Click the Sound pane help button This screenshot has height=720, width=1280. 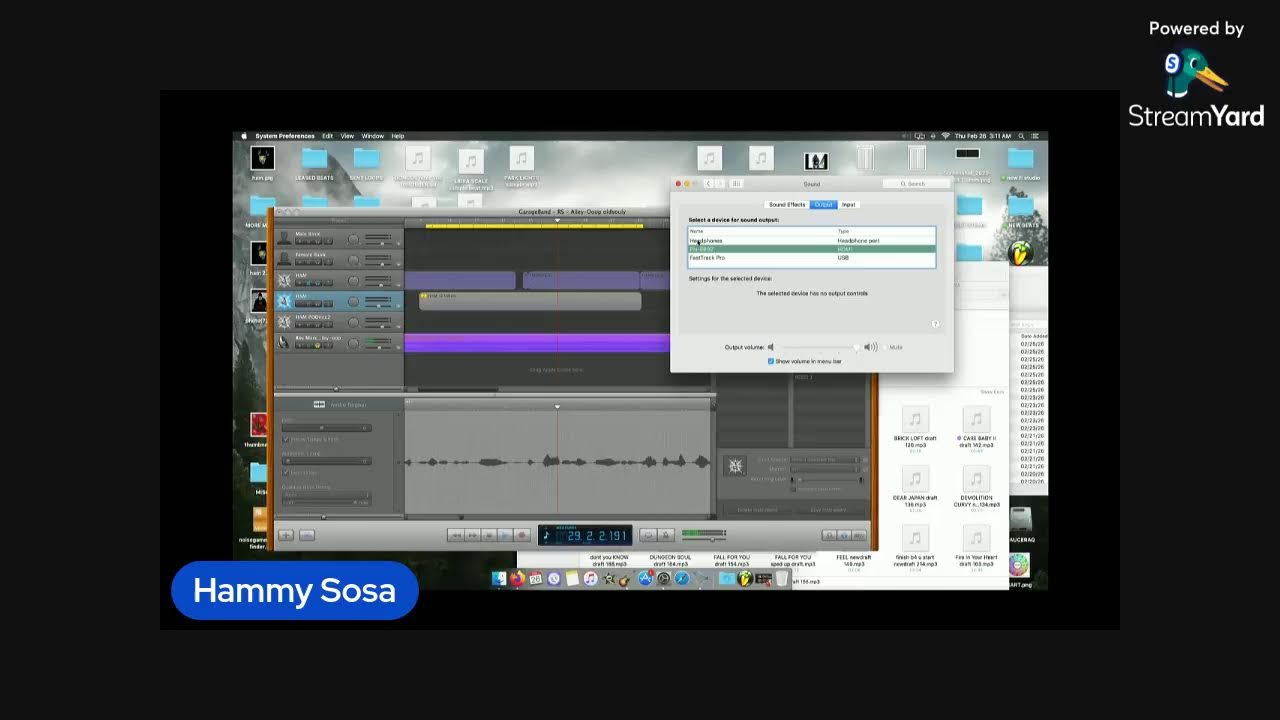[x=935, y=324]
